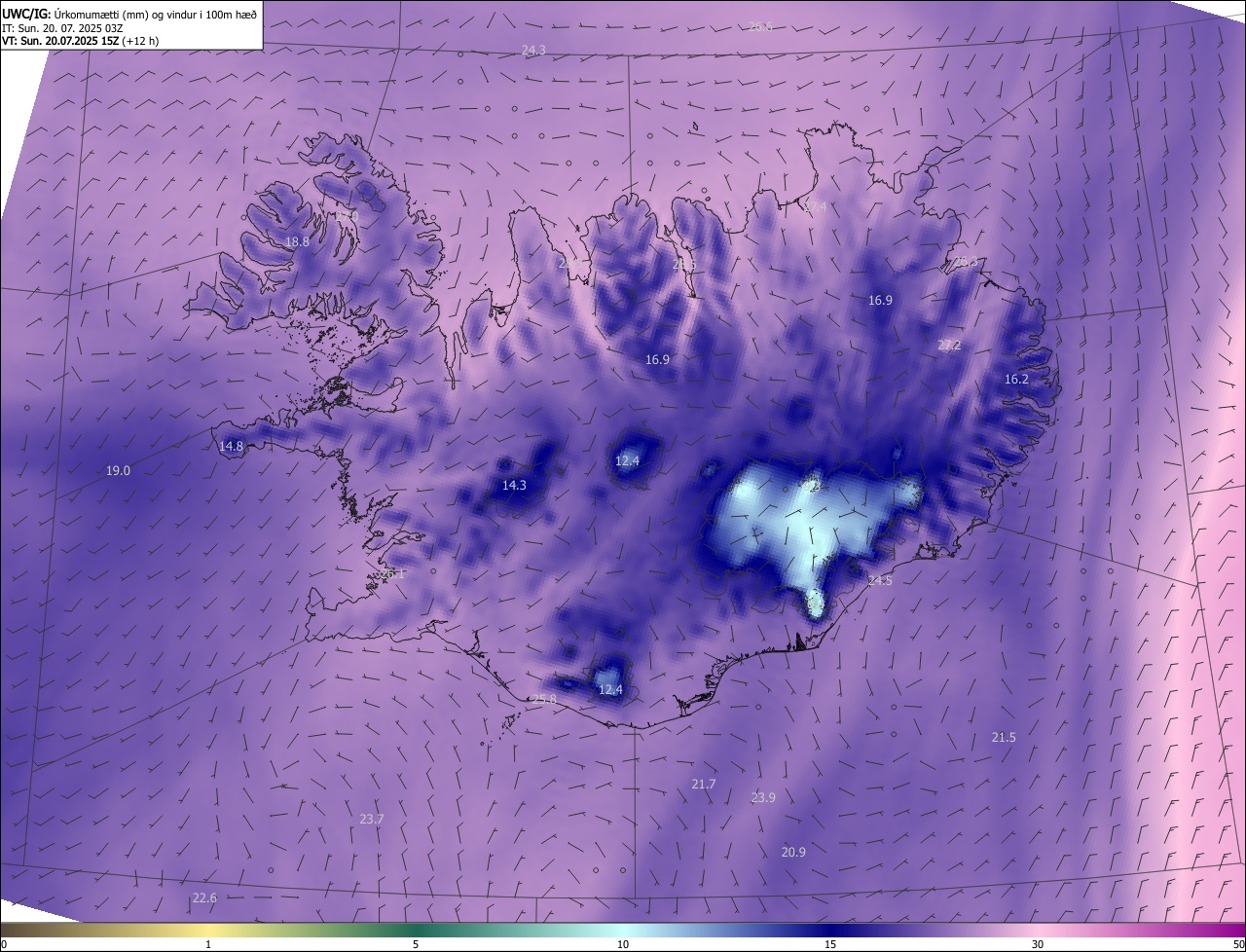Click the initial time "IT: Sun. 20. 07. 2025 03Z"
Screen dimensions: 1246x952
point(62,27)
